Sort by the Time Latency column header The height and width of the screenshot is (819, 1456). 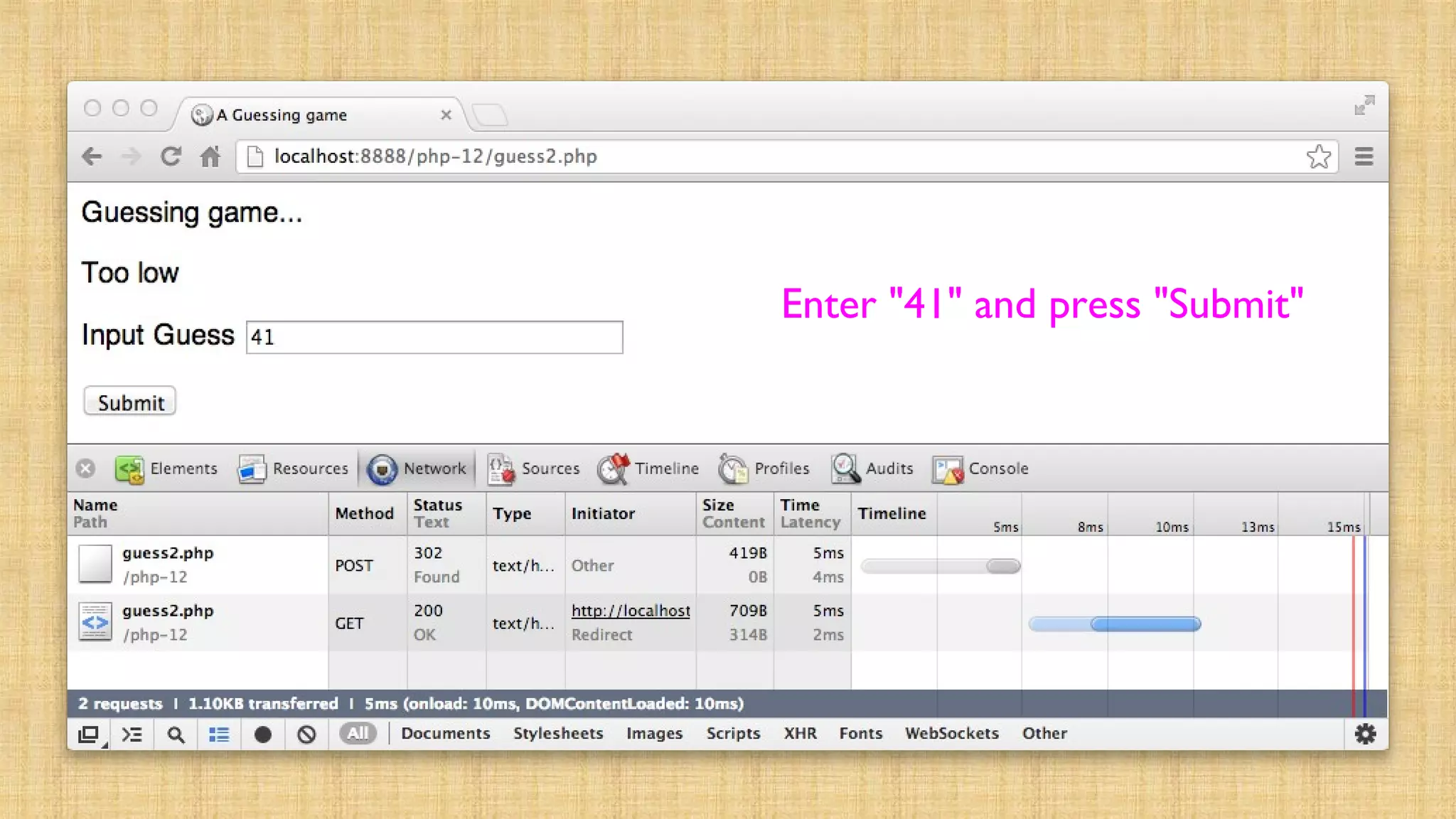coord(812,513)
